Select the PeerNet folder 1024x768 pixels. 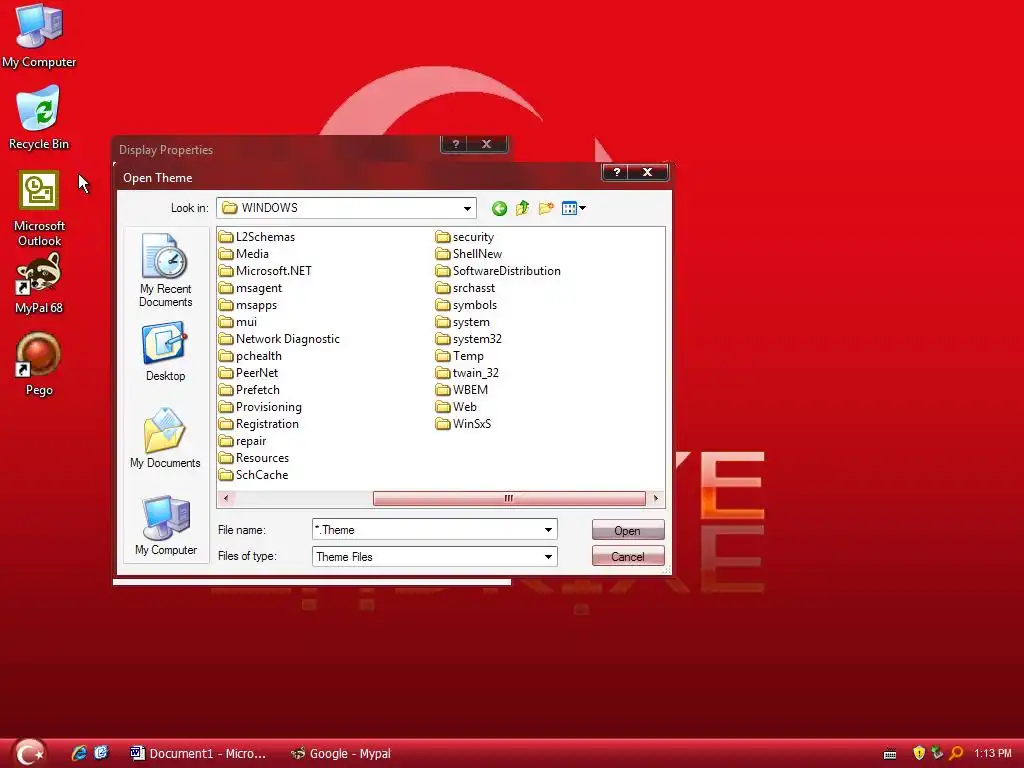(248, 372)
